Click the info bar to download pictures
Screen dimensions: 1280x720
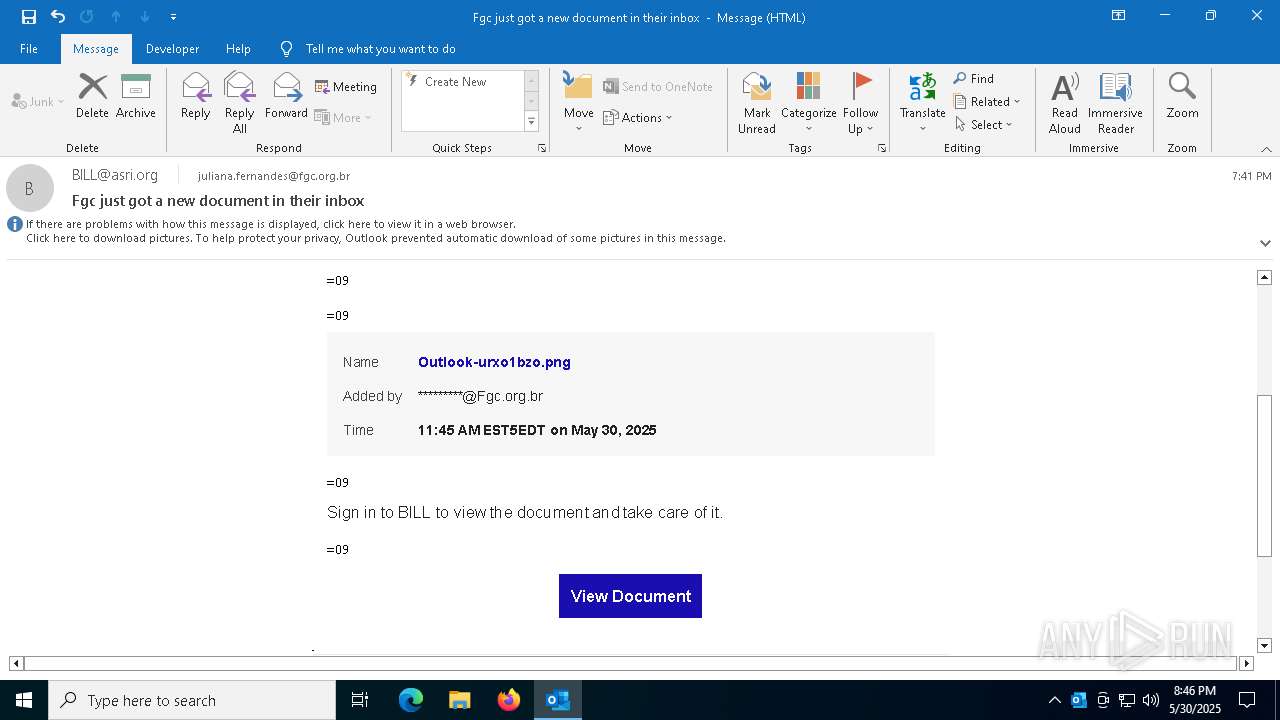[375, 239]
